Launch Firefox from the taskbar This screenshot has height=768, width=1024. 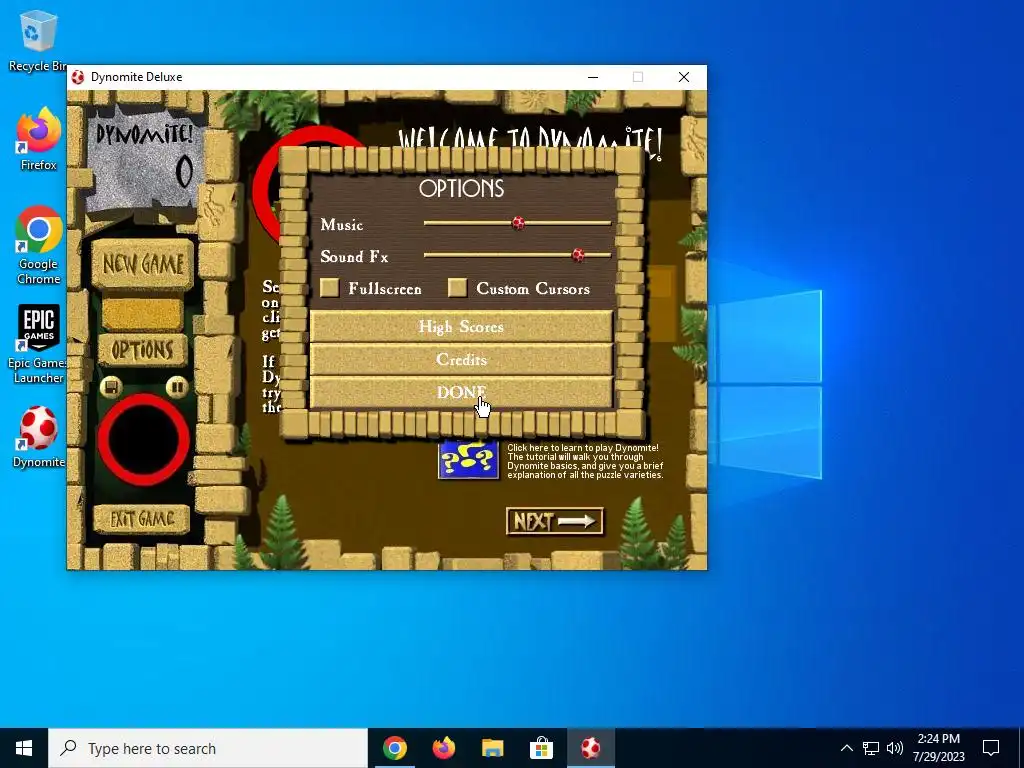click(443, 748)
